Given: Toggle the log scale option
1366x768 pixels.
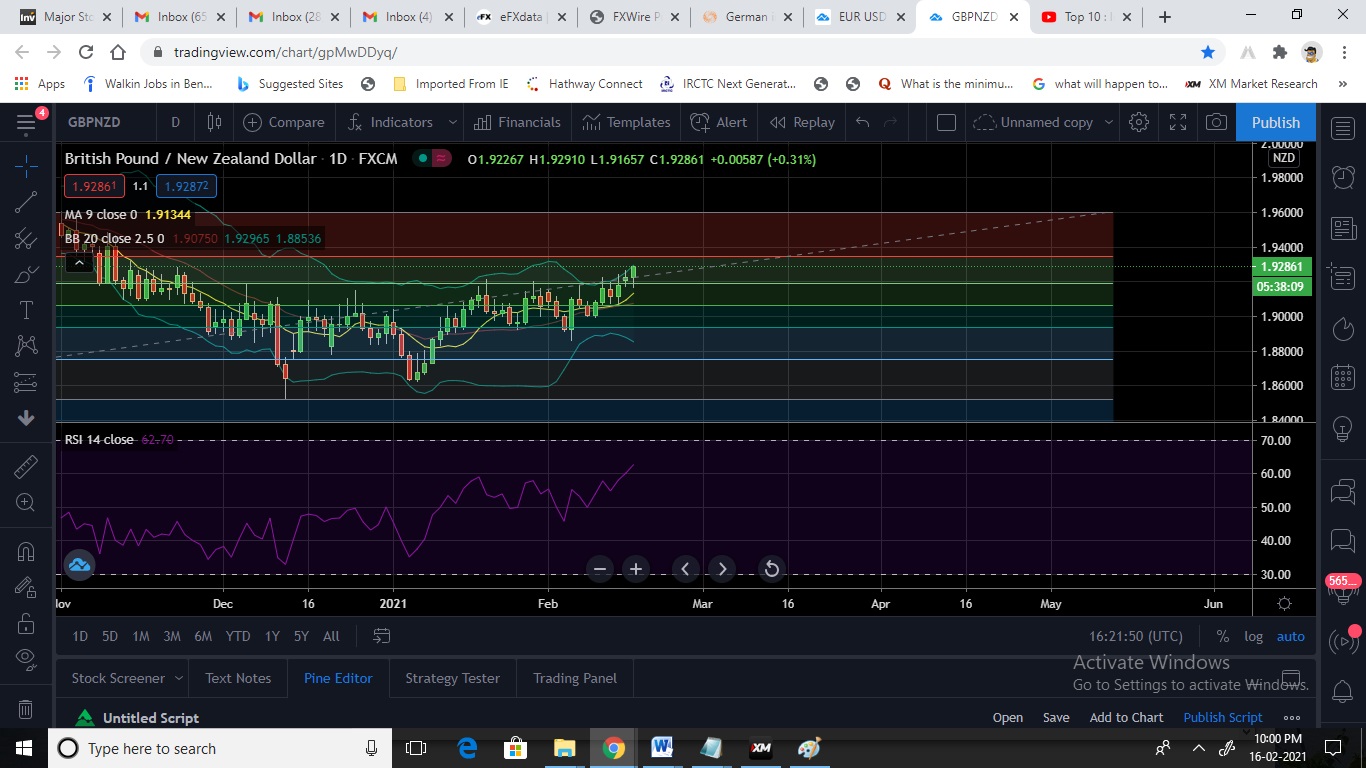Looking at the screenshot, I should pos(1253,636).
